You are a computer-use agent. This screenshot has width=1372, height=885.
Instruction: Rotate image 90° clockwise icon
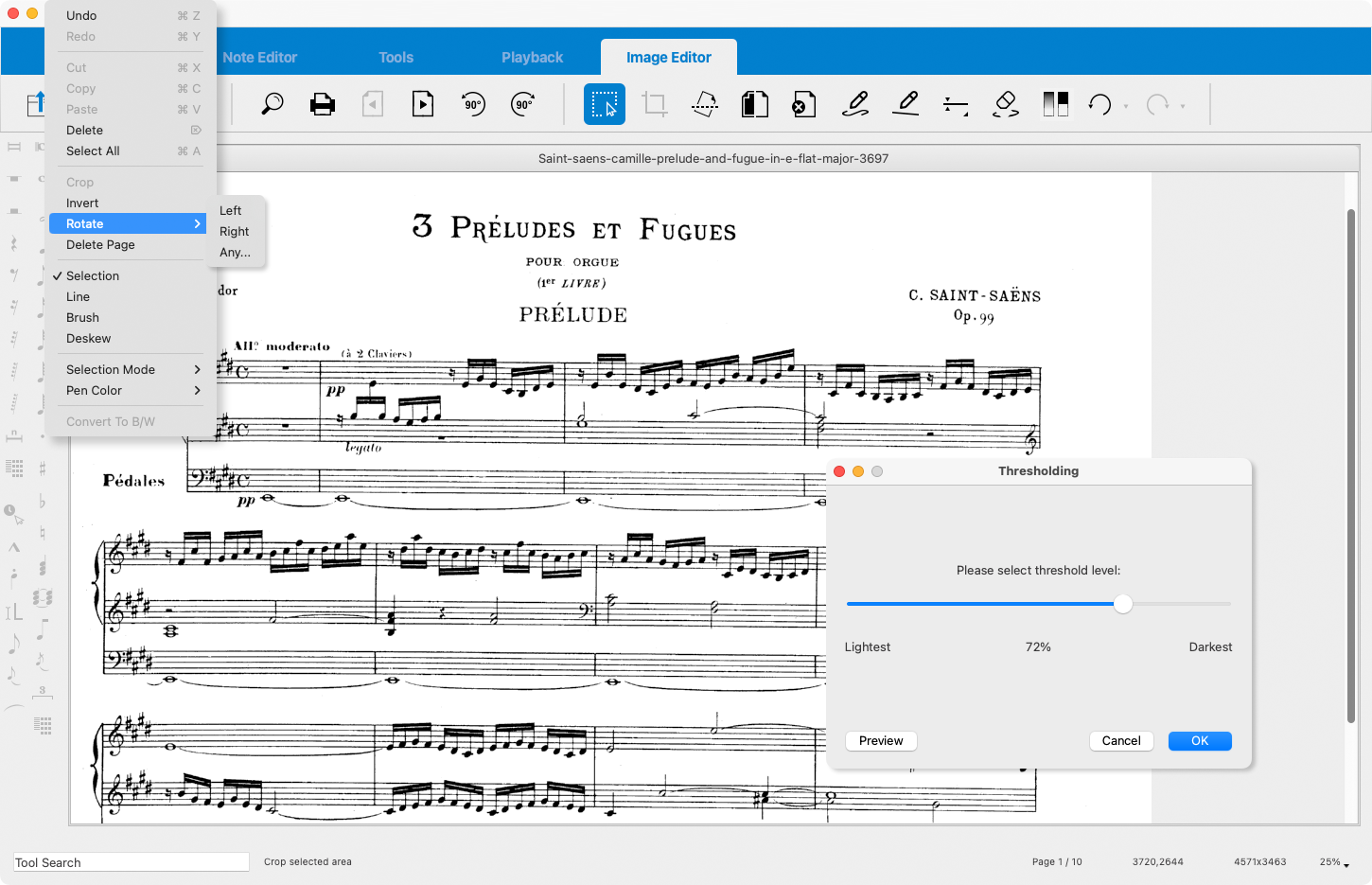point(523,104)
